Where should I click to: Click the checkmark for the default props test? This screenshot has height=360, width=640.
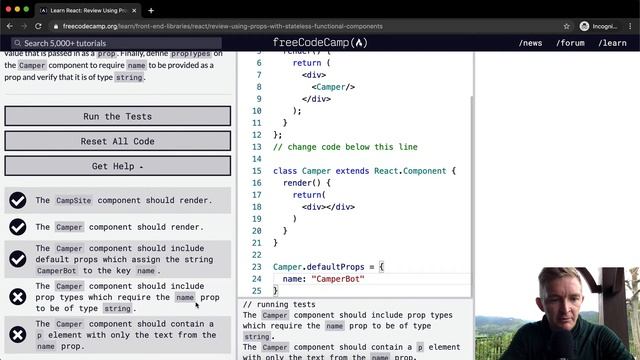click(18, 259)
